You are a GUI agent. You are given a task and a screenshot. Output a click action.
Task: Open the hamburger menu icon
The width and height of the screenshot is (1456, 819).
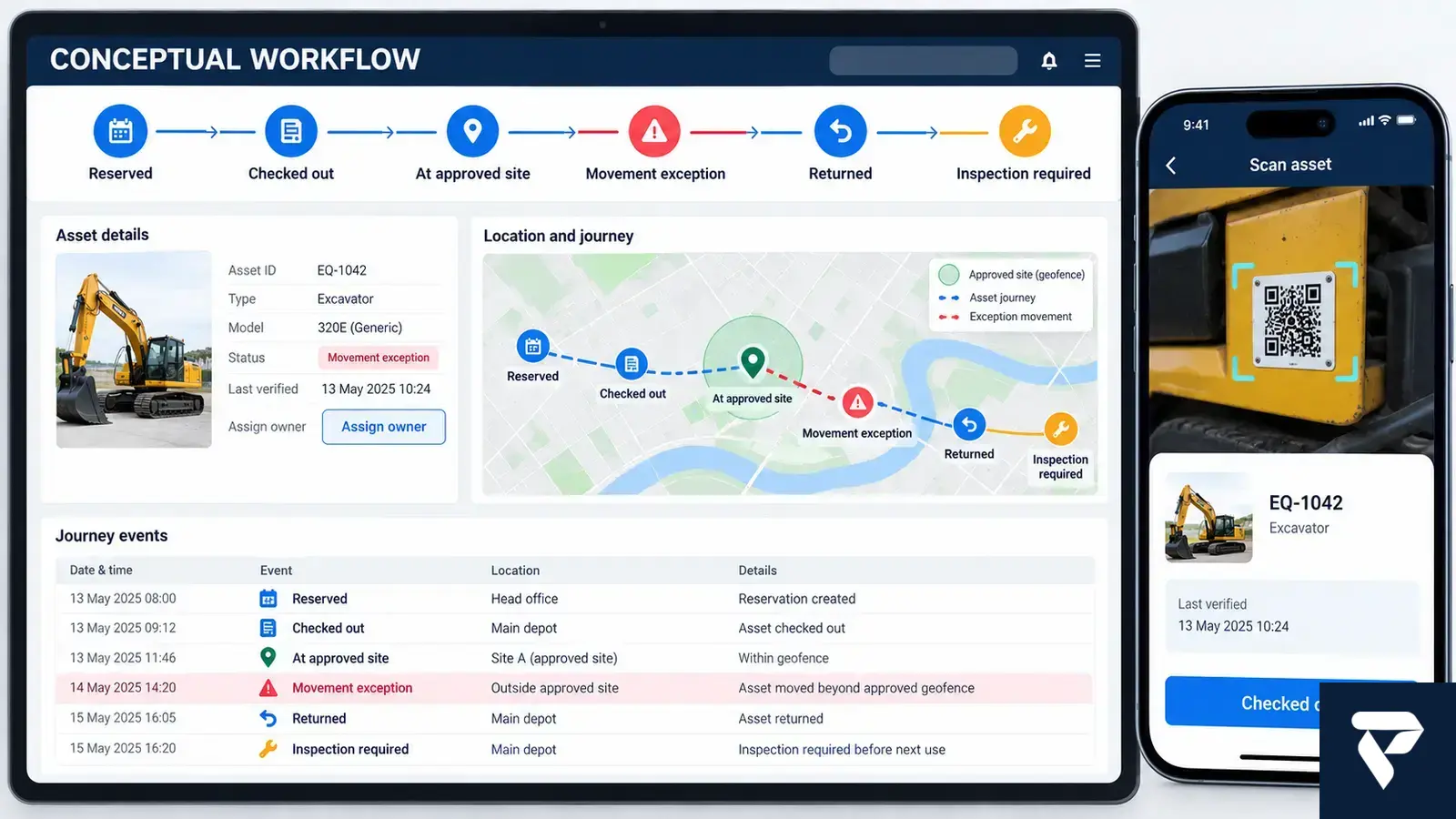click(x=1093, y=61)
